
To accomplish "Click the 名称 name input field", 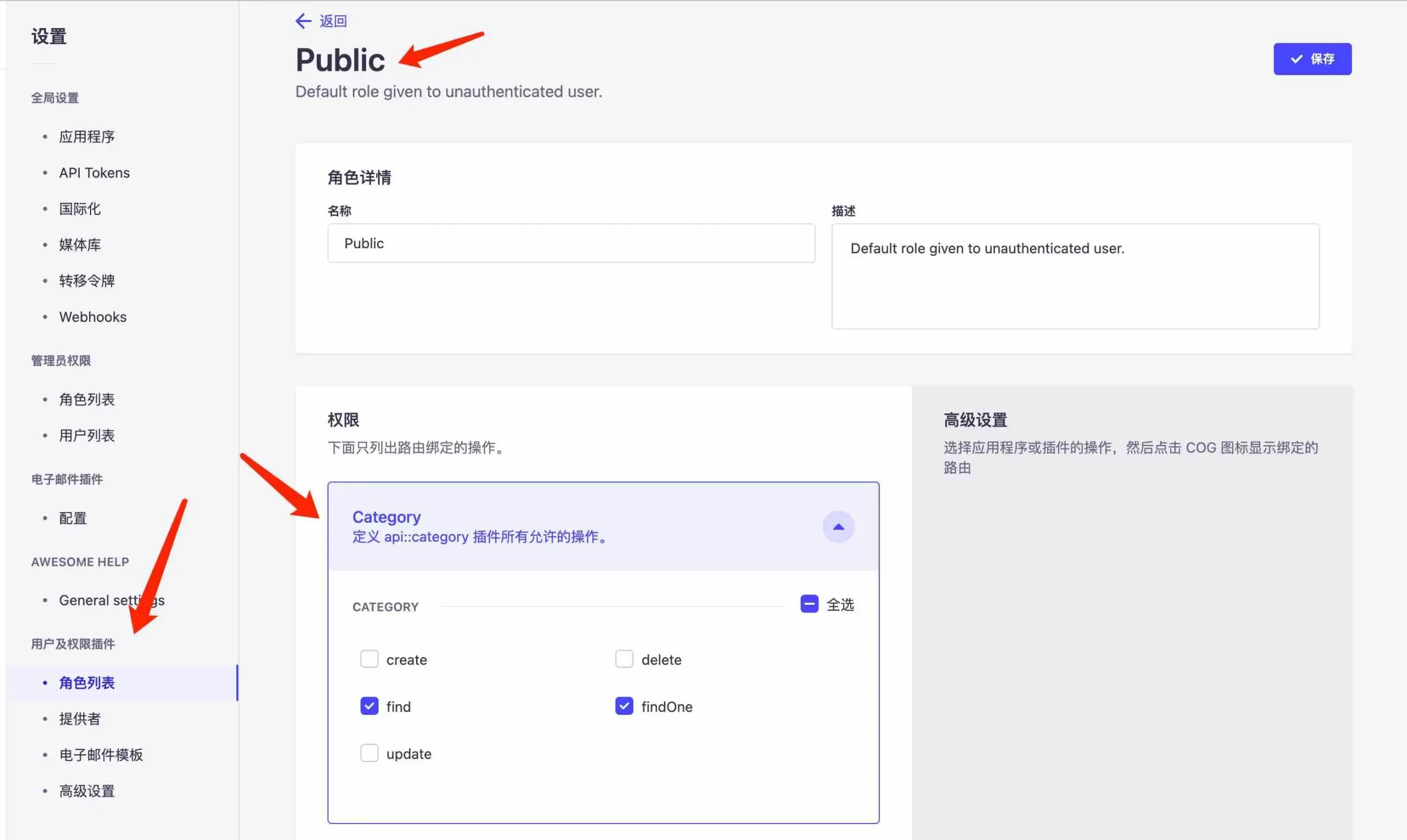I will pos(570,243).
